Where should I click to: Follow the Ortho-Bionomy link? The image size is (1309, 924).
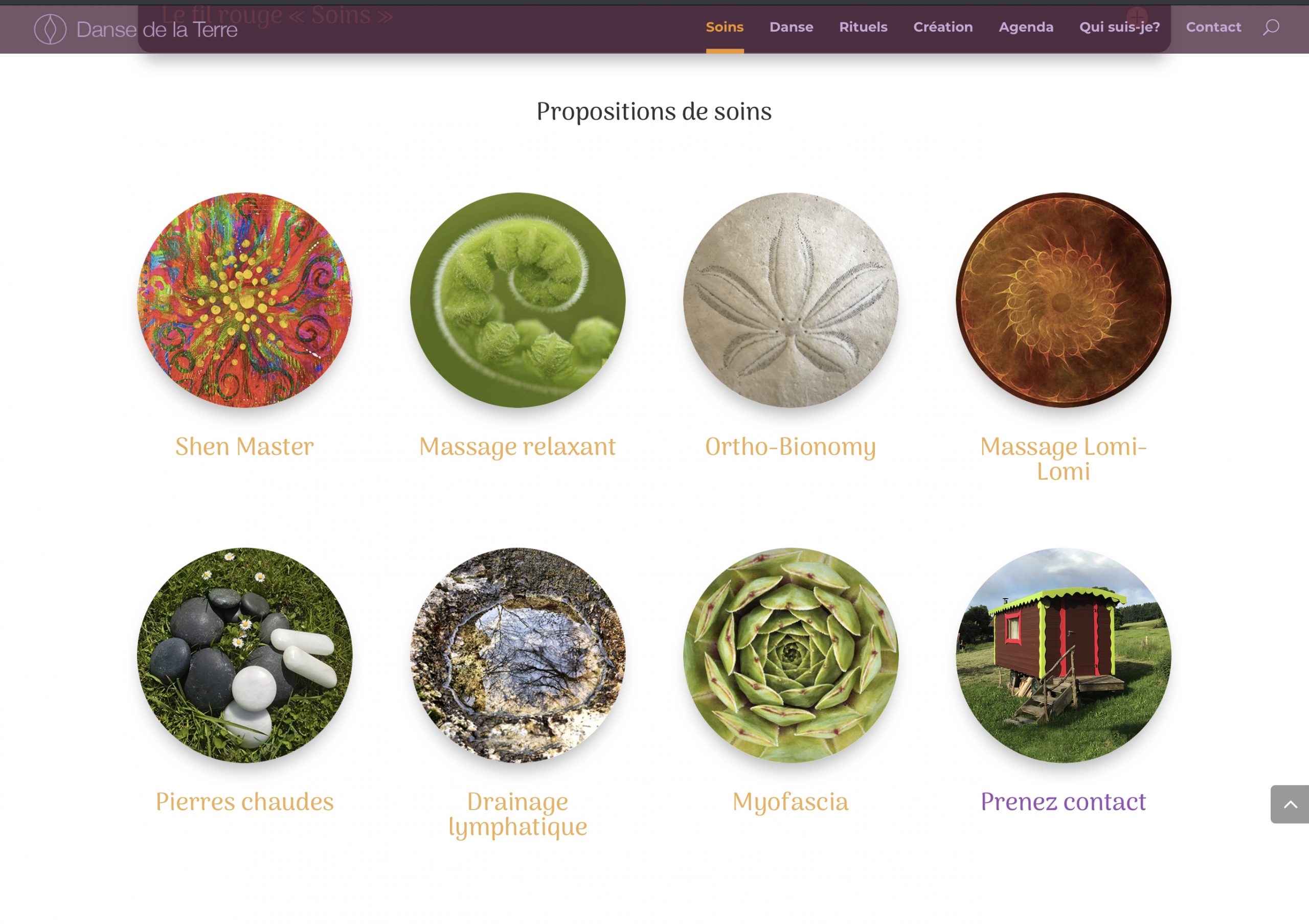click(790, 447)
